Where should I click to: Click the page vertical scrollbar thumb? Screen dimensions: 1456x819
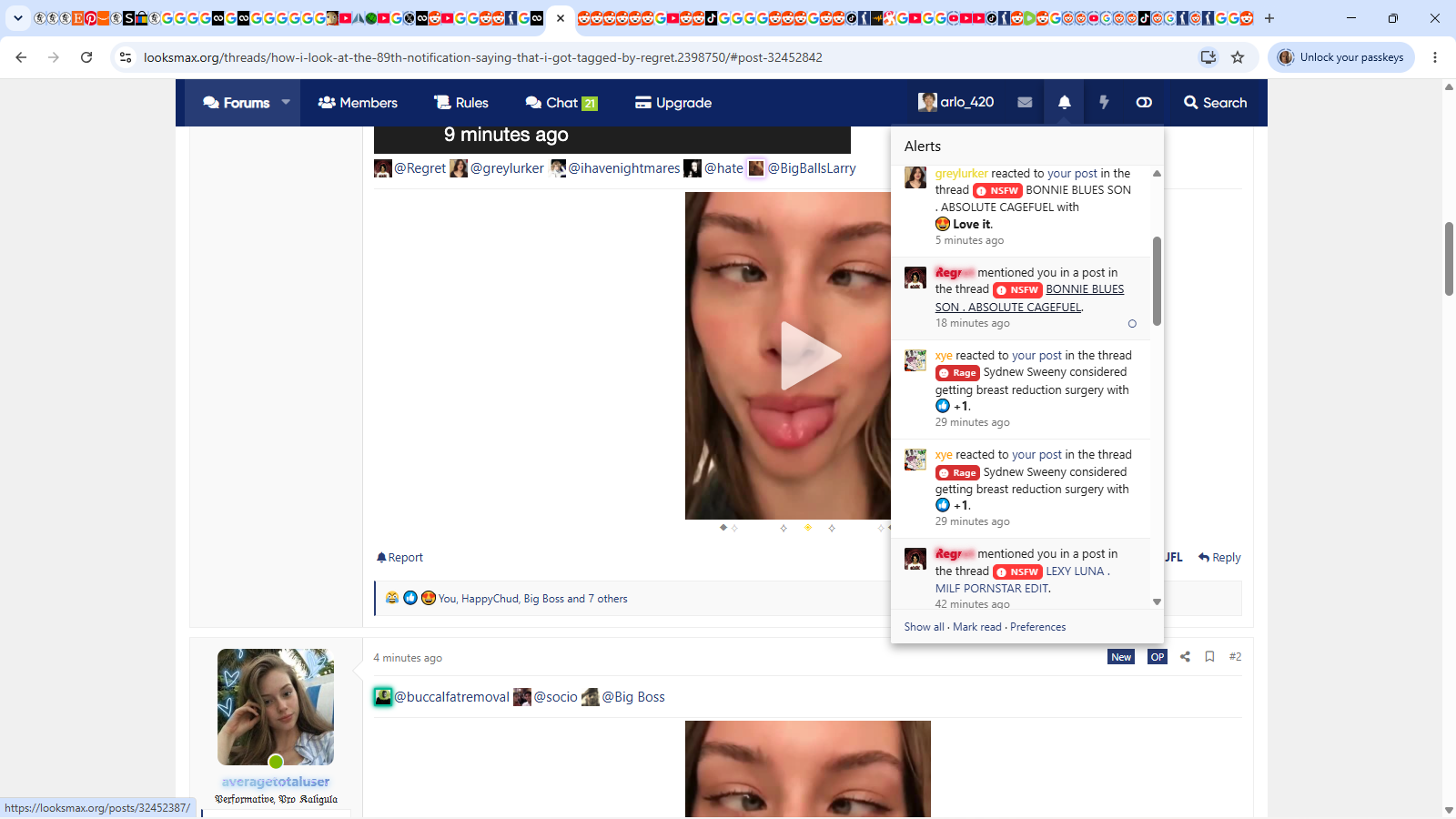pyautogui.click(x=1449, y=258)
